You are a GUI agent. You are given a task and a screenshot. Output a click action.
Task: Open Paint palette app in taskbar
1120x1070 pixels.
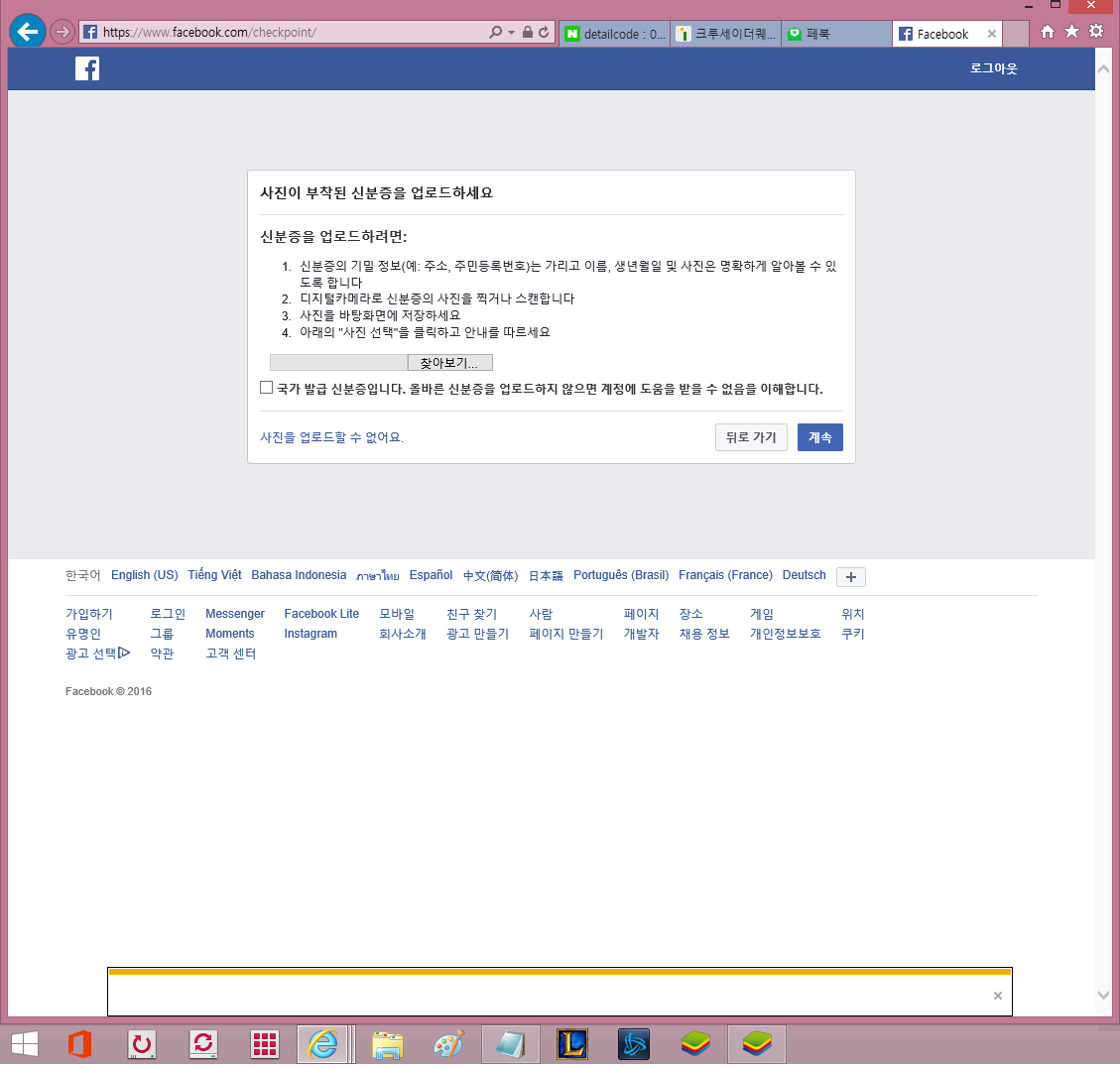point(449,1046)
